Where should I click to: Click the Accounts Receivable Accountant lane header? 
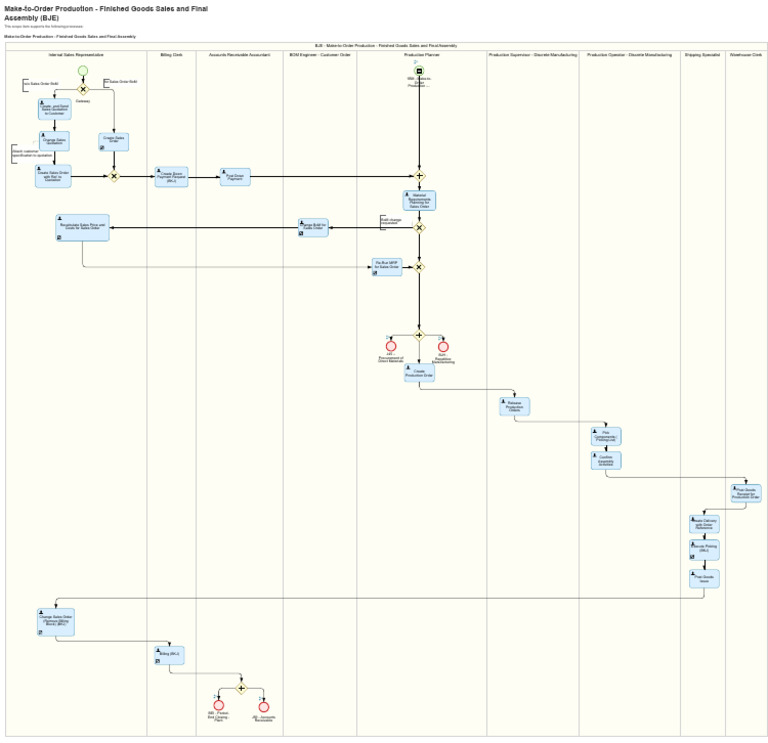point(240,55)
